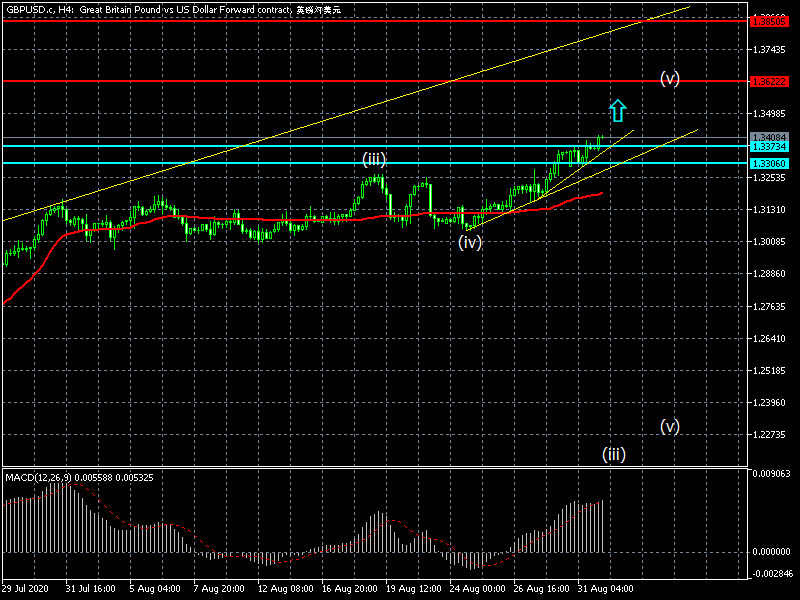This screenshot has height=600, width=800.
Task: Click the 26 Aug 16:00 time label
Action: point(541,589)
